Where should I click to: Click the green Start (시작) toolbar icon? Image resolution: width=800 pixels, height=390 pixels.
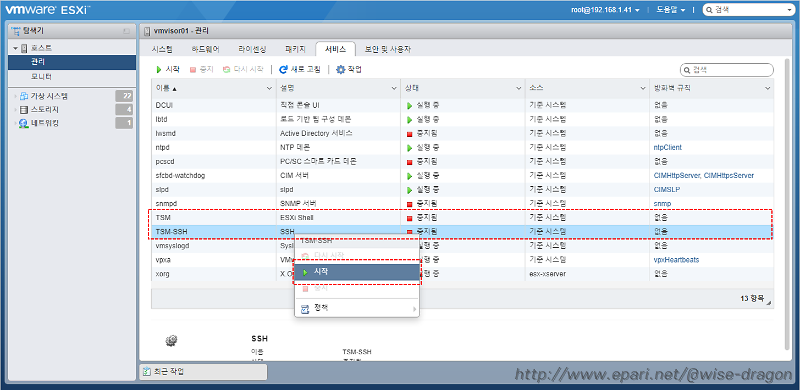159,69
